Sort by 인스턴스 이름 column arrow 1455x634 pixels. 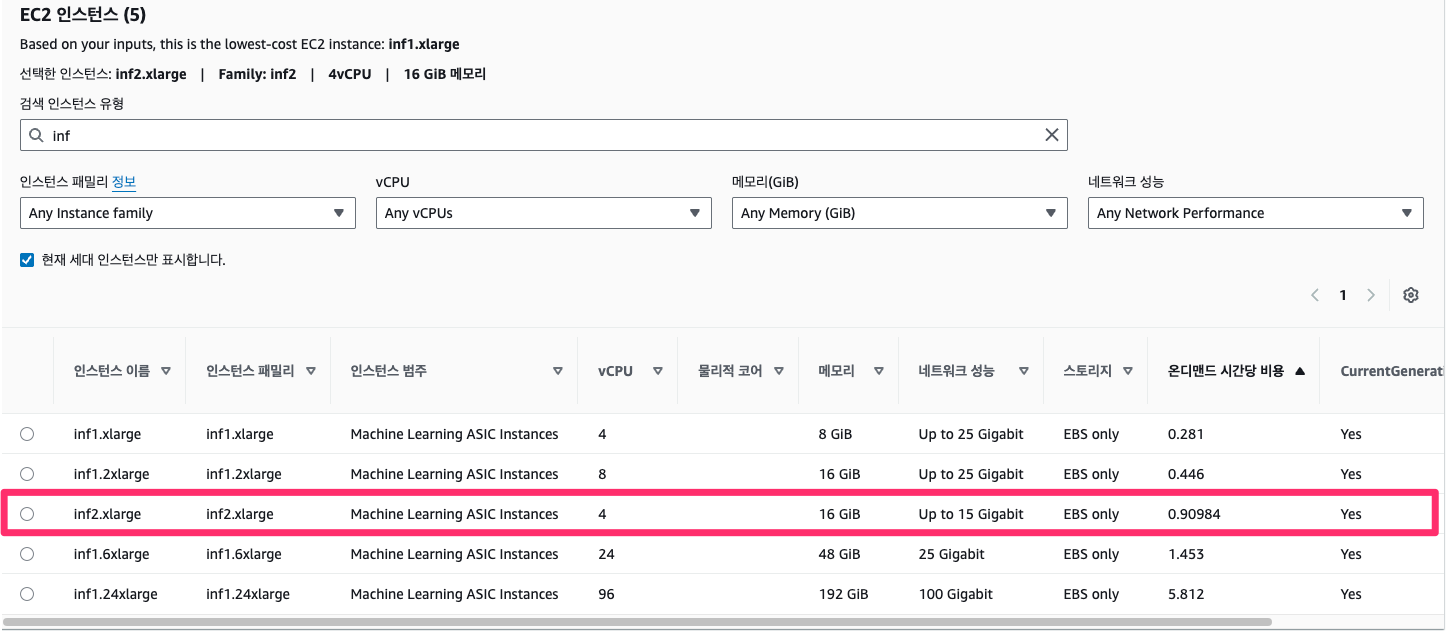pos(166,371)
